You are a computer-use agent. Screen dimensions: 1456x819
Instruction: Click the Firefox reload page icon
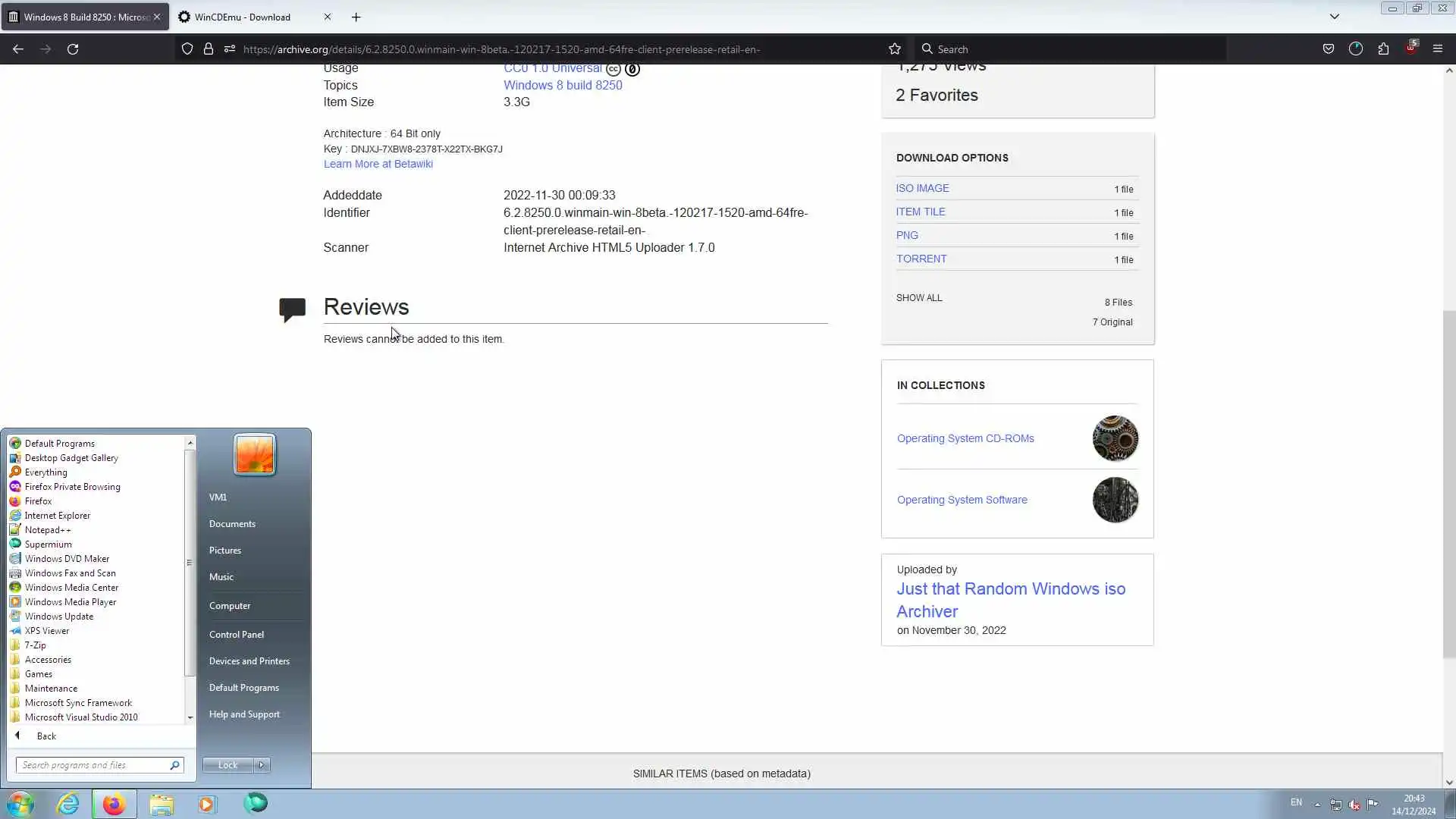pyautogui.click(x=73, y=49)
